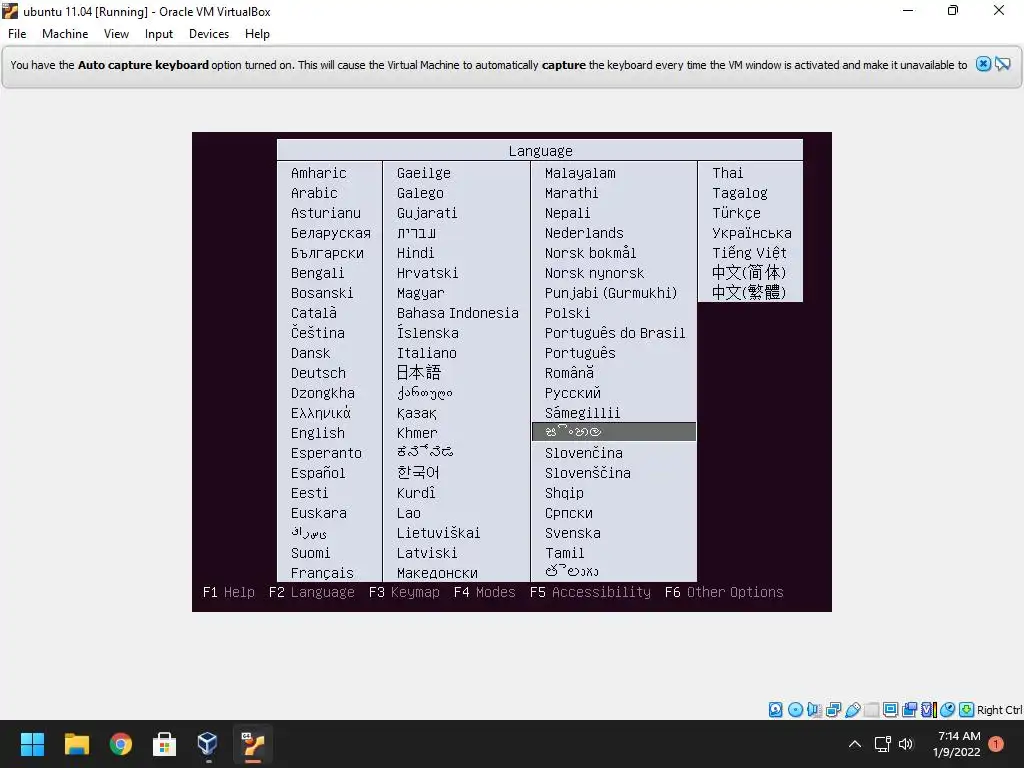The width and height of the screenshot is (1024, 768).
Task: Select Polski from the language list
Action: coord(567,313)
